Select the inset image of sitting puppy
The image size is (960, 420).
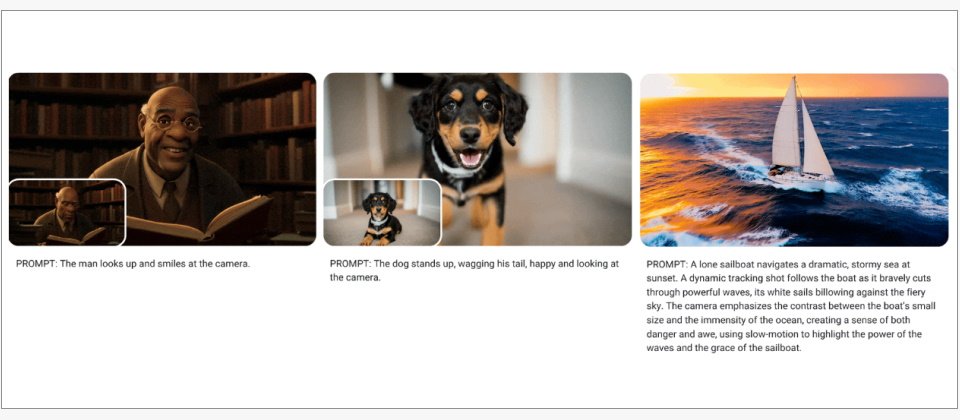[x=382, y=212]
